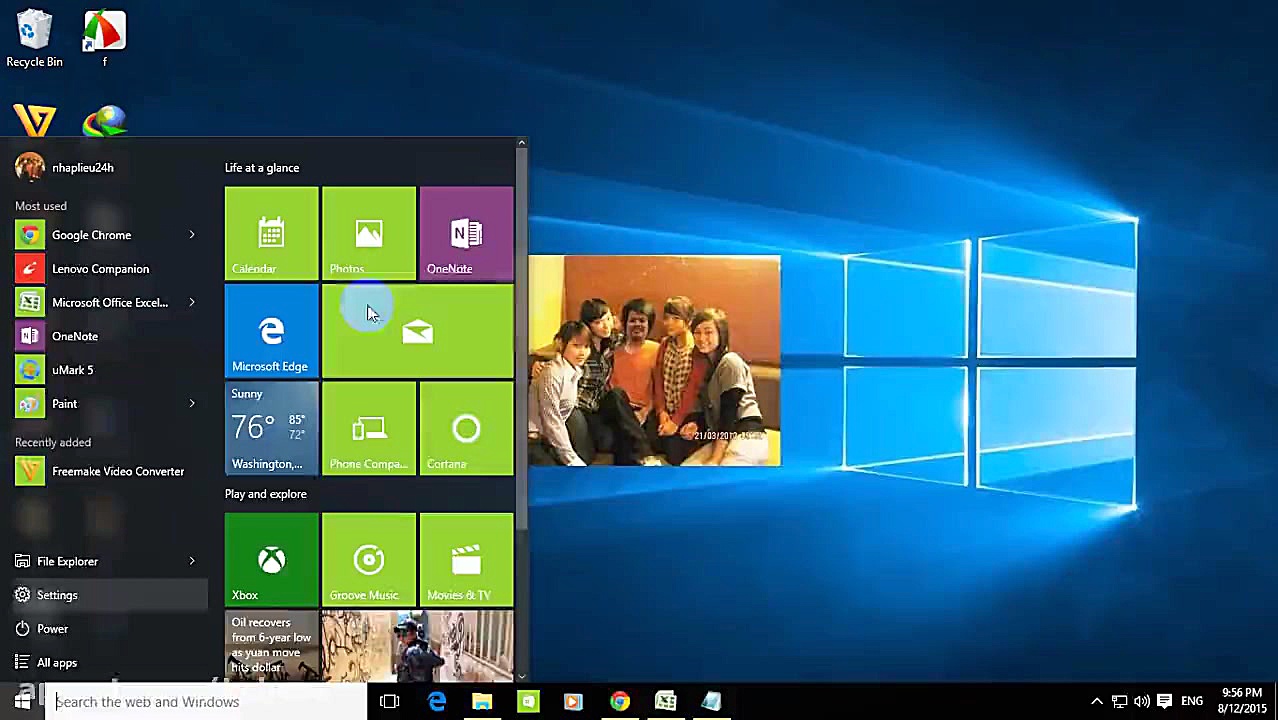Click the Power button
The image size is (1278, 720).
(x=52, y=629)
